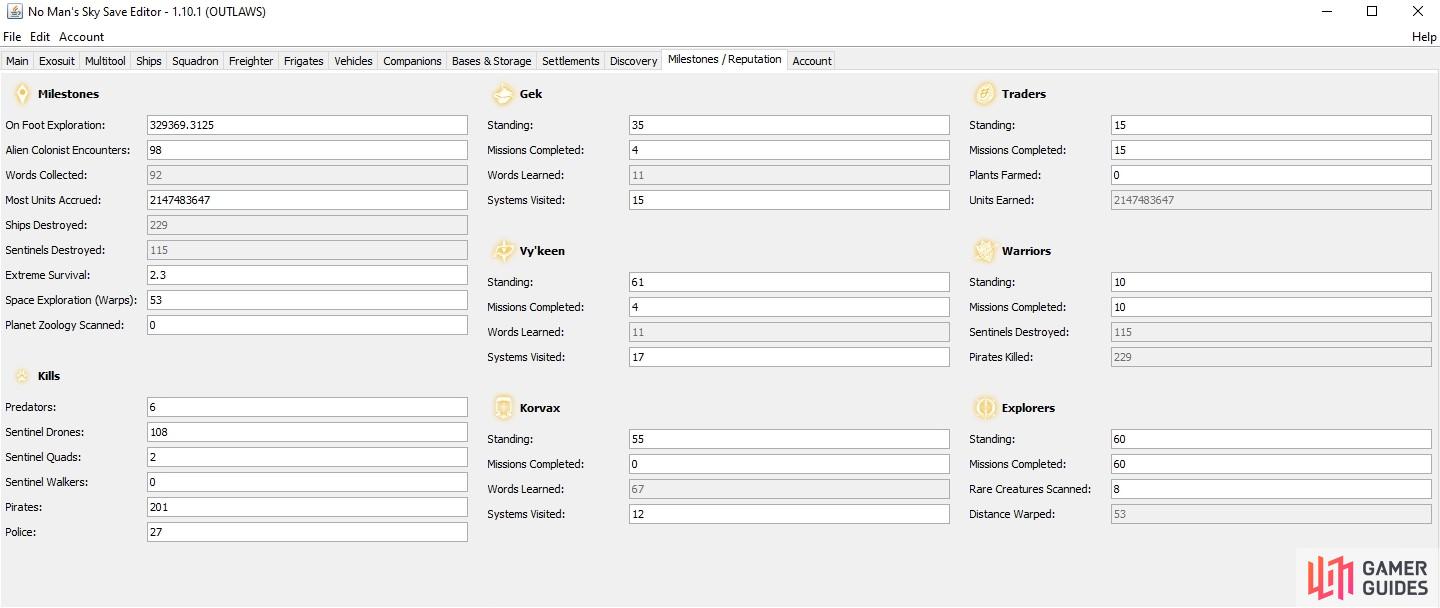Switch to the Account tab

[812, 61]
